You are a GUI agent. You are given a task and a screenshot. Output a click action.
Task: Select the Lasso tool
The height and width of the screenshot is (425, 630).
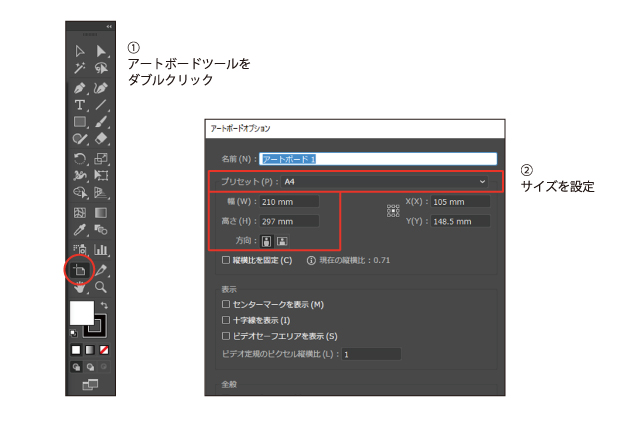101,68
